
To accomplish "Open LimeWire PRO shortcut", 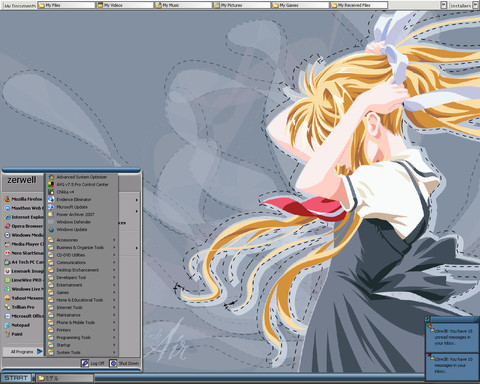I will pos(23,280).
